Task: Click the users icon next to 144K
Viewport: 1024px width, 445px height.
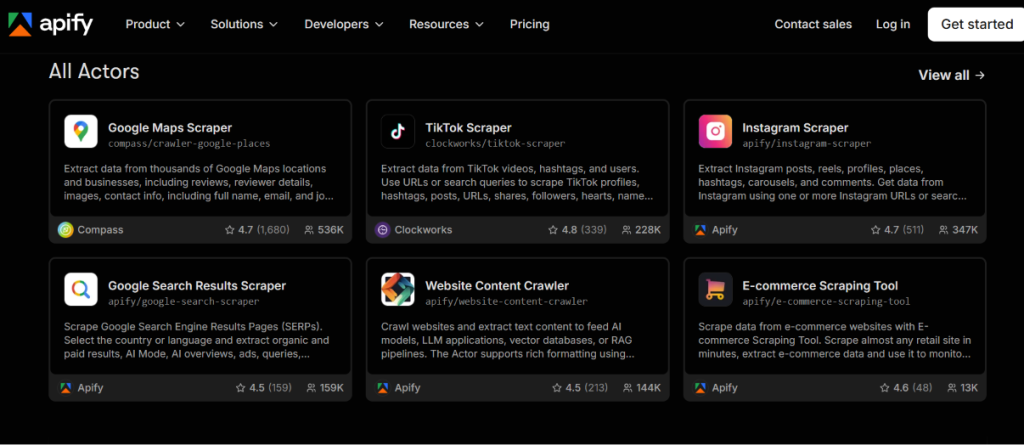Action: click(628, 388)
